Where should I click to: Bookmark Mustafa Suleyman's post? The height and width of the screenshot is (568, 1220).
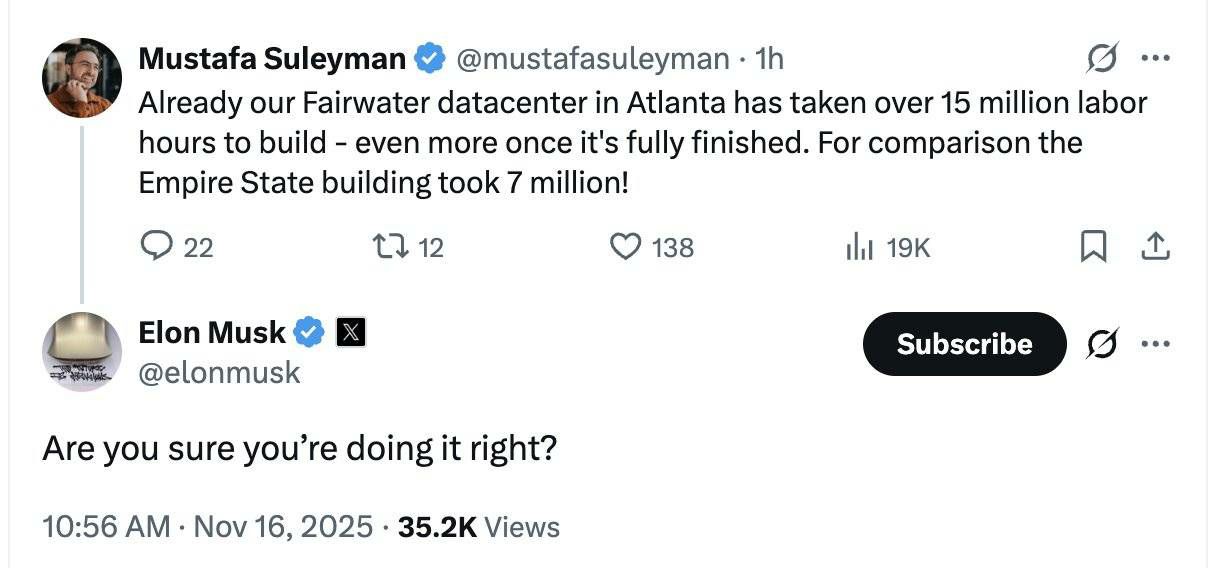click(1094, 246)
